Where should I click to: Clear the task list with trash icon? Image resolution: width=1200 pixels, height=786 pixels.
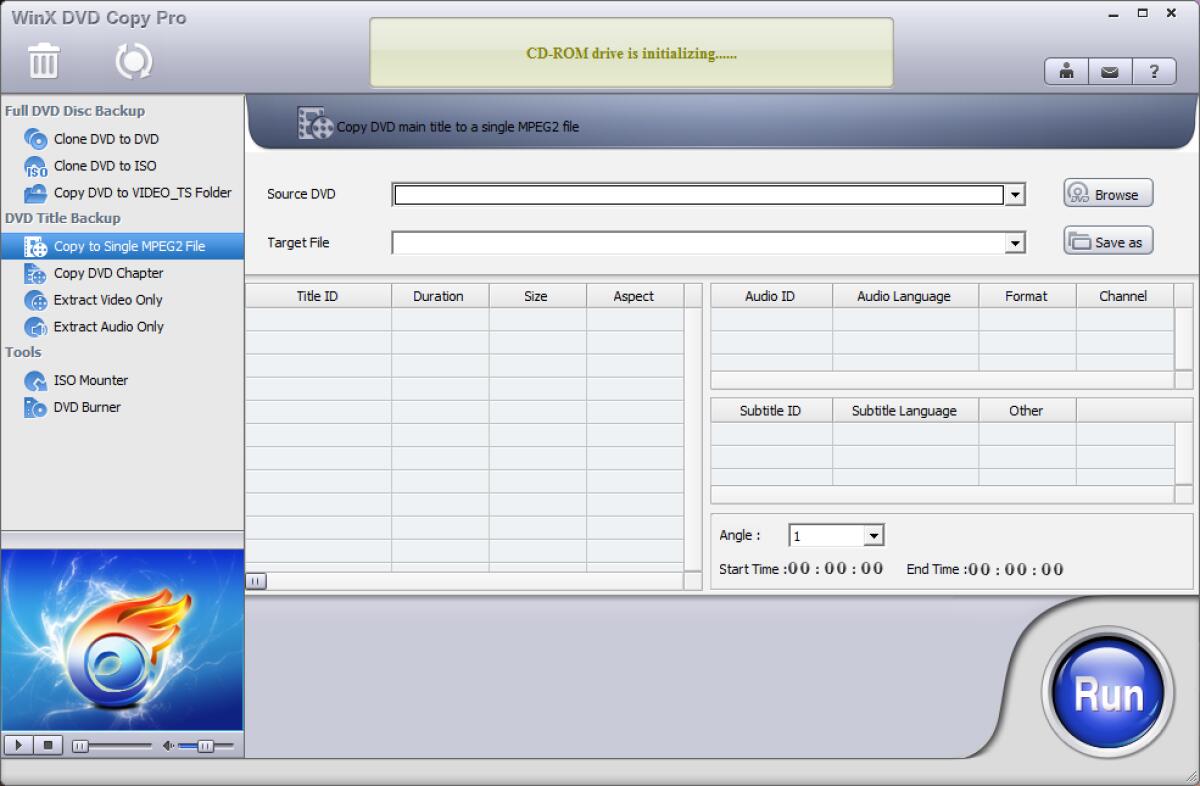tap(43, 60)
